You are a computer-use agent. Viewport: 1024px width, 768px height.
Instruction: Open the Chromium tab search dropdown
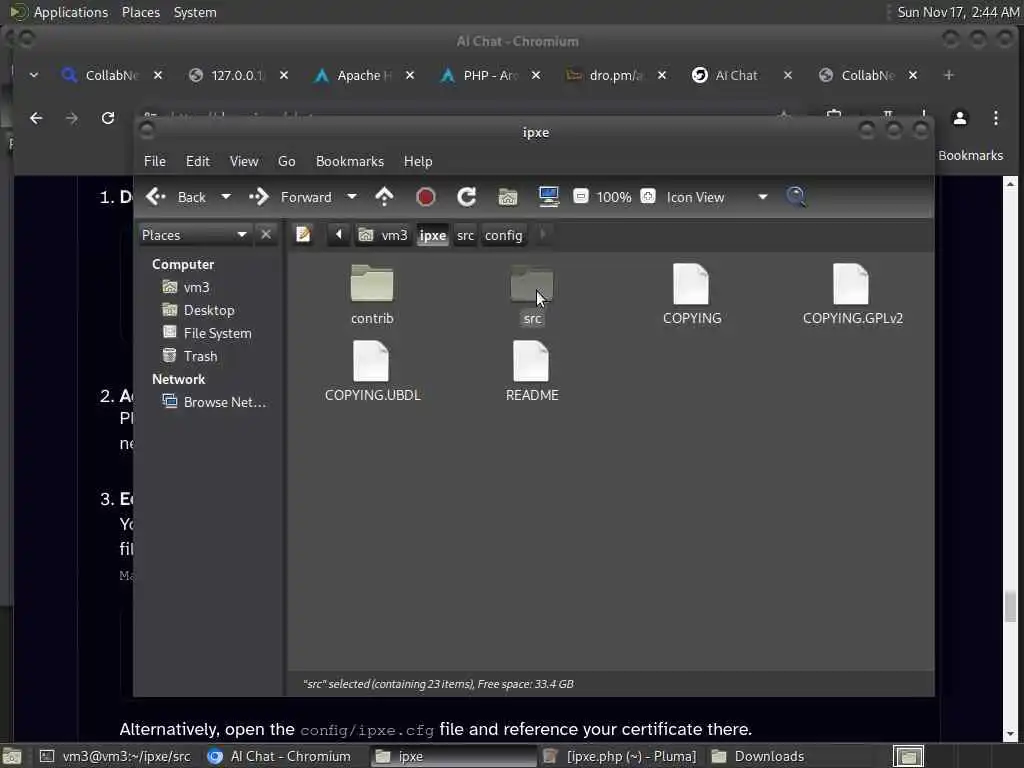pyautogui.click(x=34, y=75)
